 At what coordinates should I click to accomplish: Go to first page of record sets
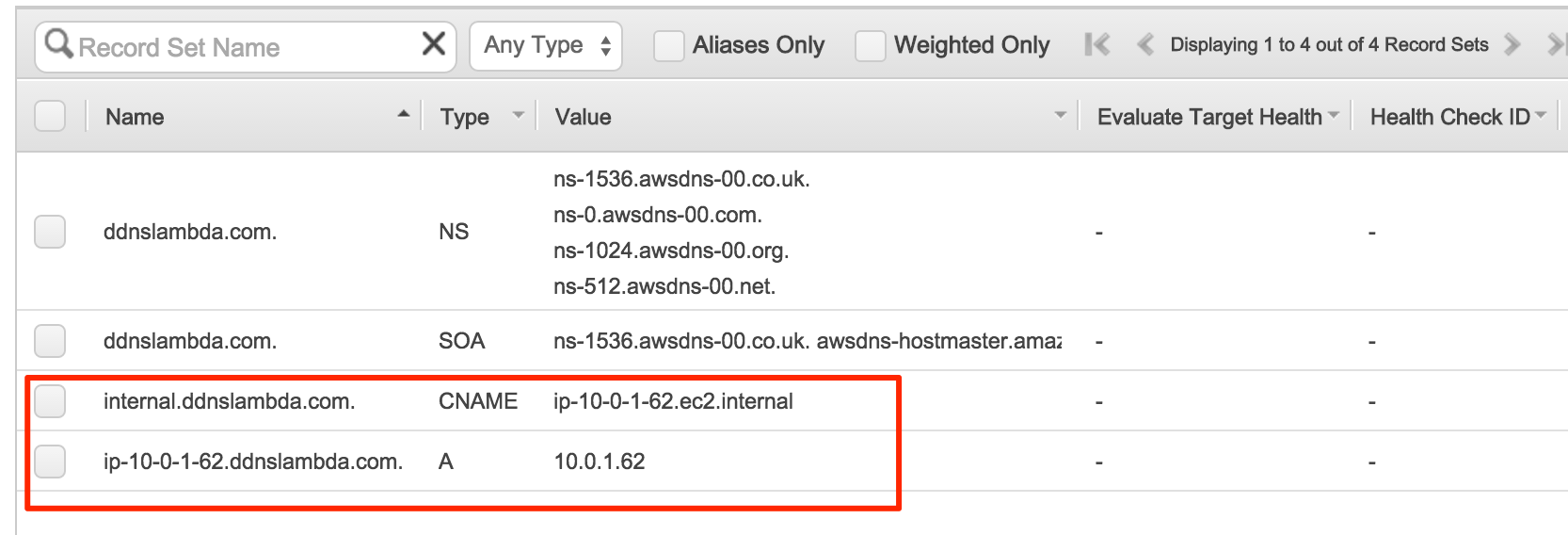point(1097,44)
